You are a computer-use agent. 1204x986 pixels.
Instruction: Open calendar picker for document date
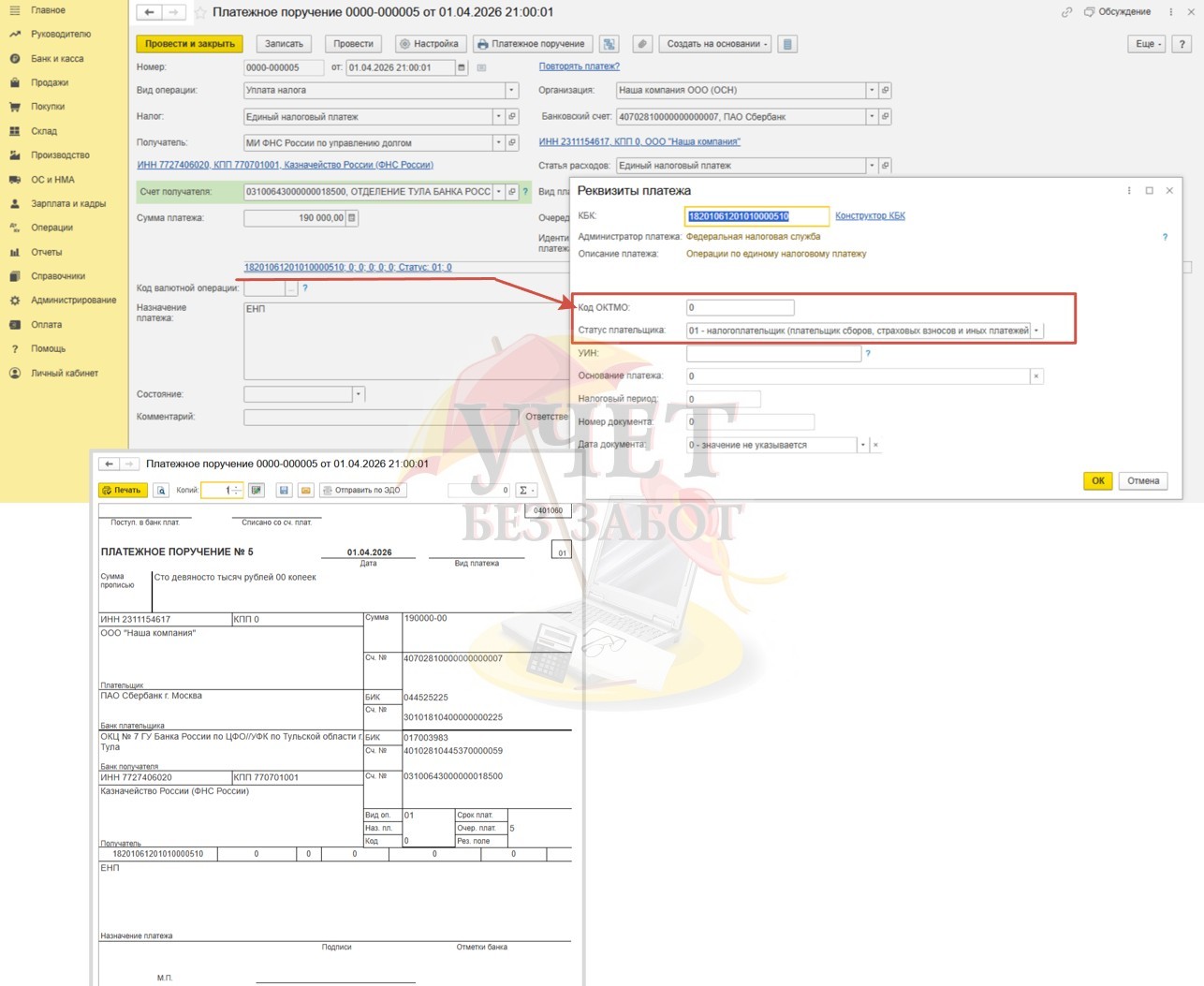click(462, 67)
